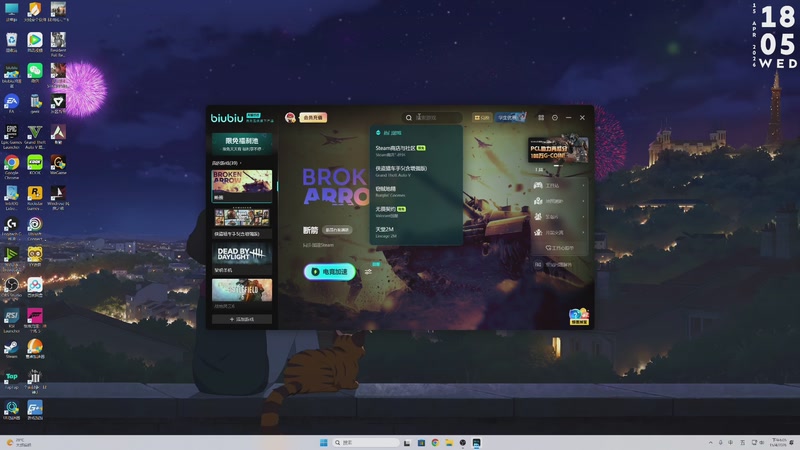
Task: Click the magnifier search icon
Action: [409, 118]
